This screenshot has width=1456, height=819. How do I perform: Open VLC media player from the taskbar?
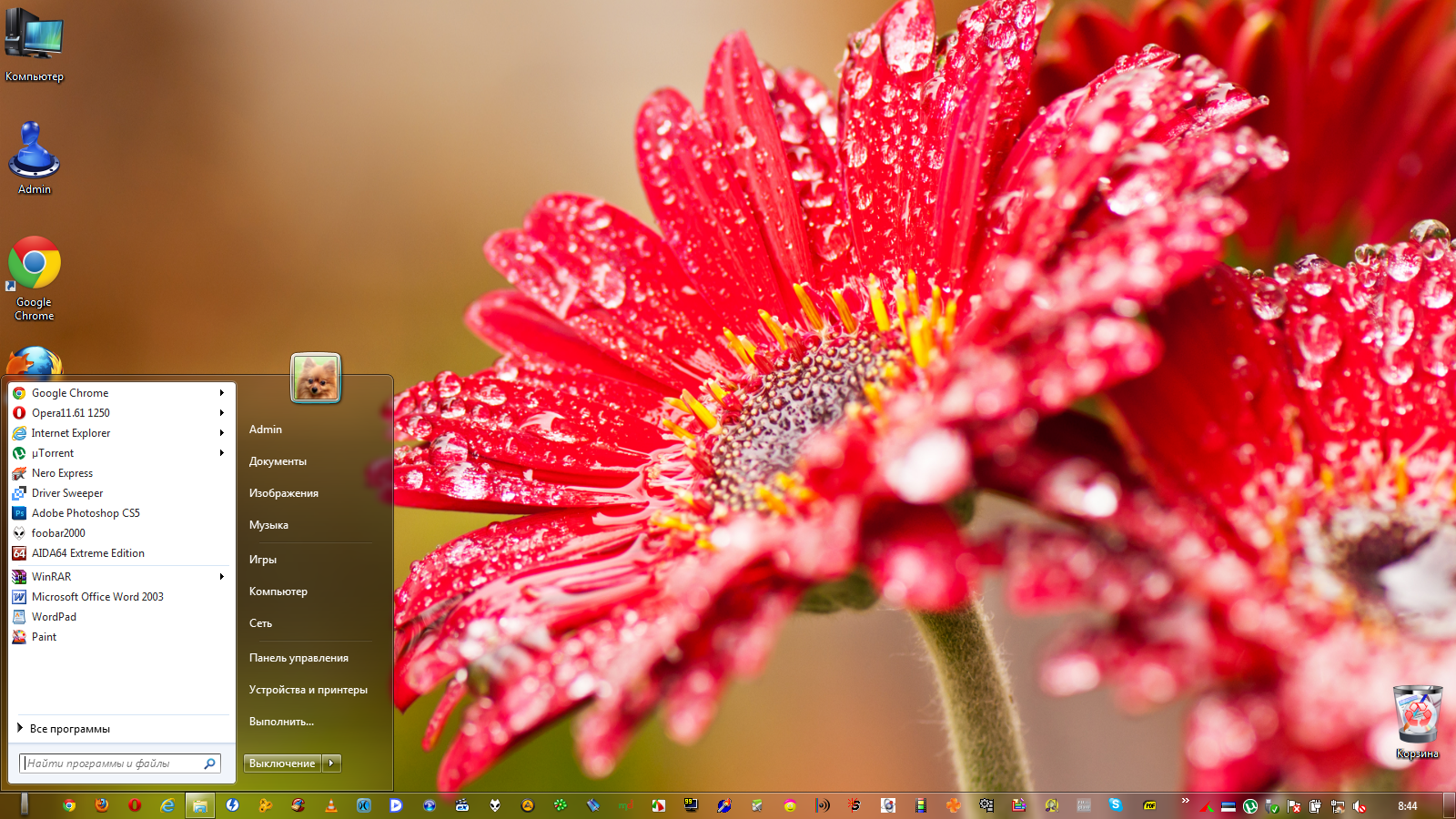[x=331, y=805]
